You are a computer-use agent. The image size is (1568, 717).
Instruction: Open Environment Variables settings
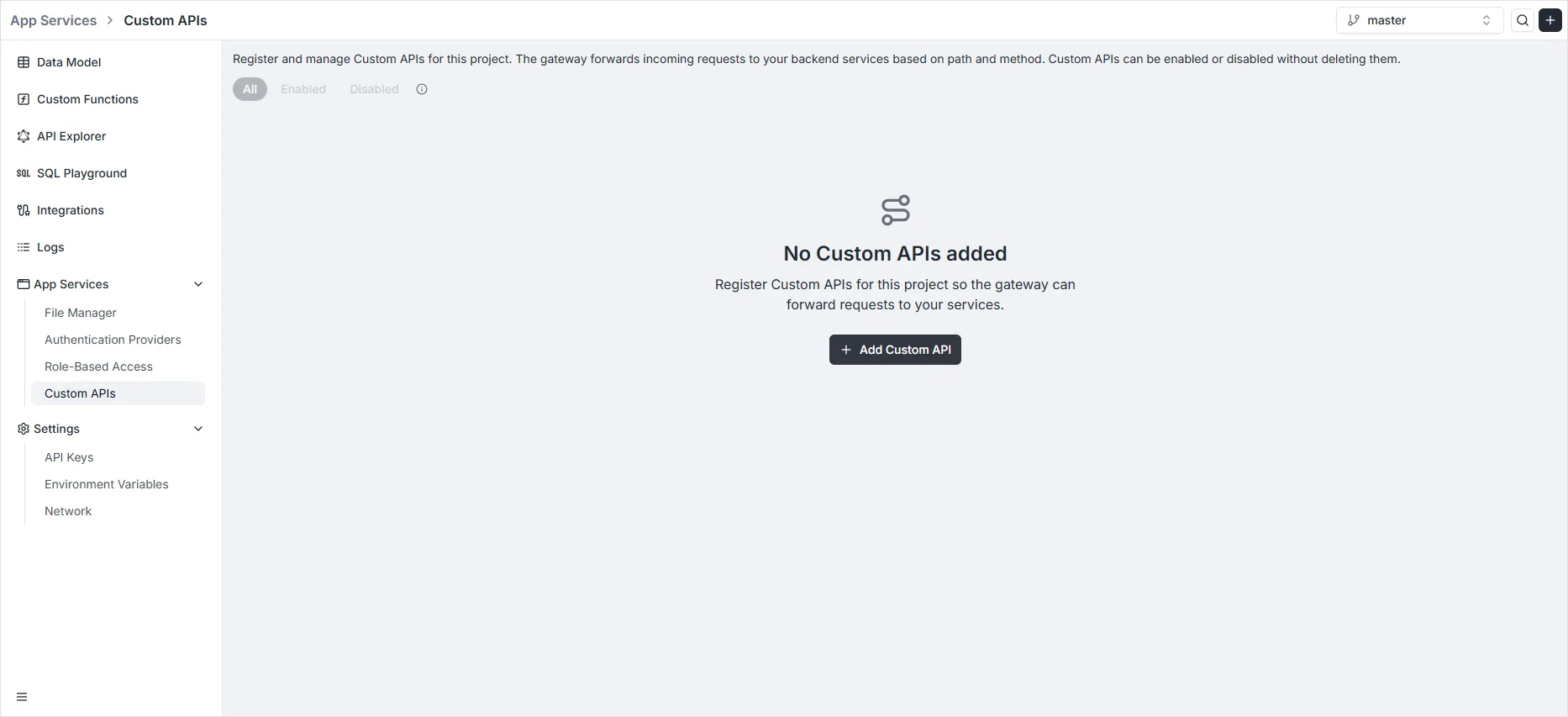[107, 484]
